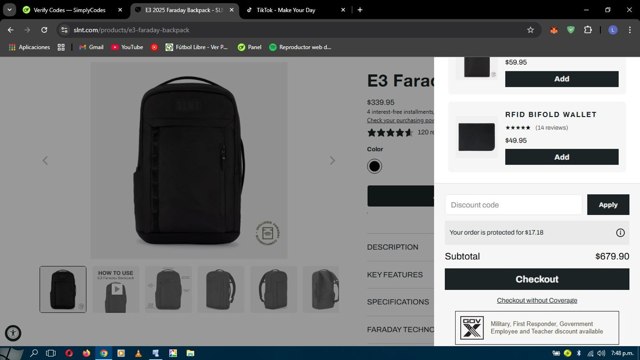The image size is (640, 360).
Task: Open the tab groups grid icon in bookmarks bar
Action: [61, 47]
